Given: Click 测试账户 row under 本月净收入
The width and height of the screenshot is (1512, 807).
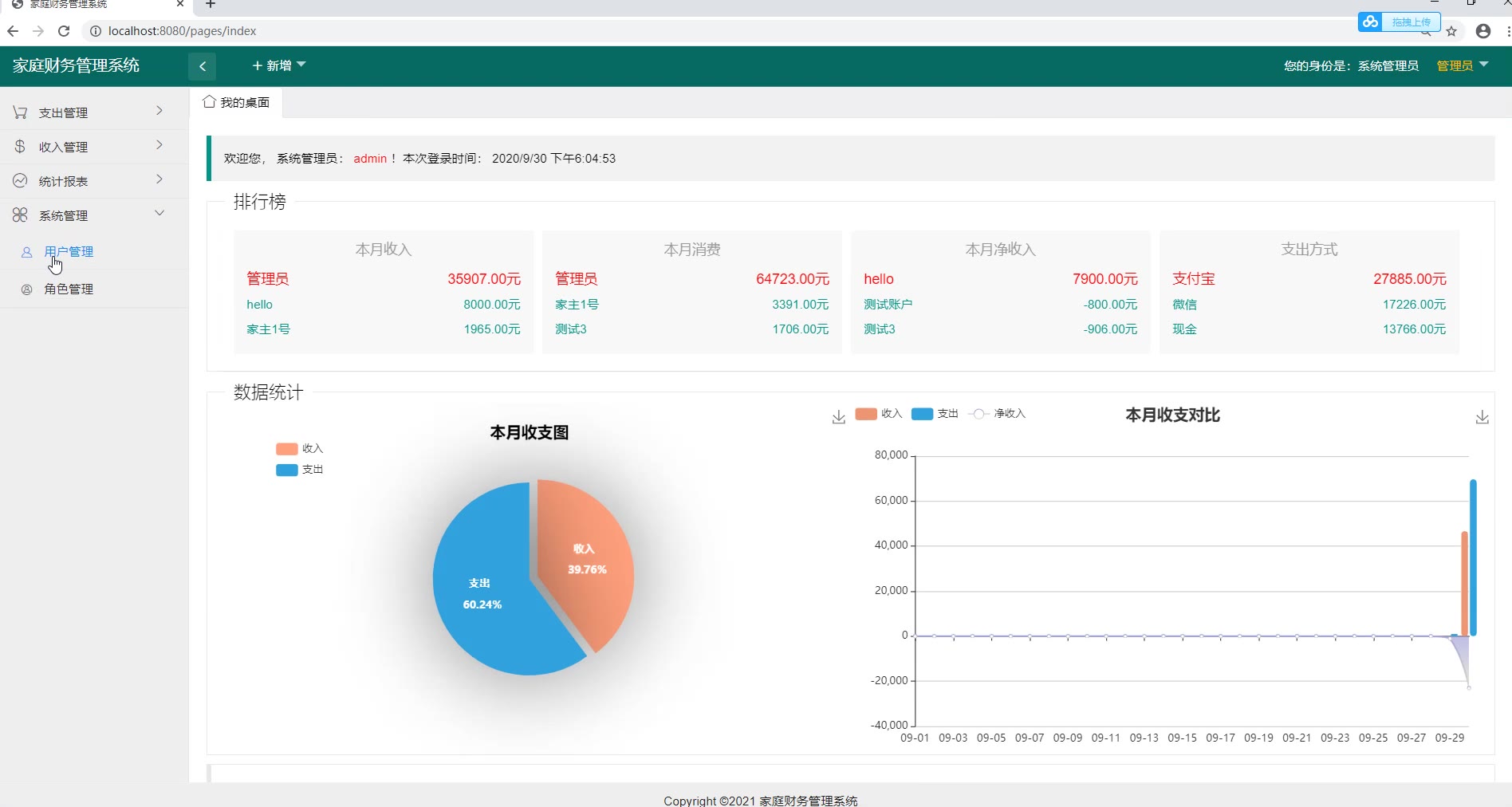Looking at the screenshot, I should [1001, 305].
